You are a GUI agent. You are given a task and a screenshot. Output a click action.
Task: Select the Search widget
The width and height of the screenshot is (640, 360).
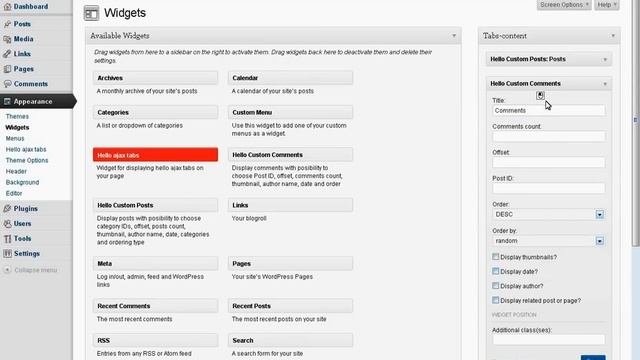(x=290, y=340)
